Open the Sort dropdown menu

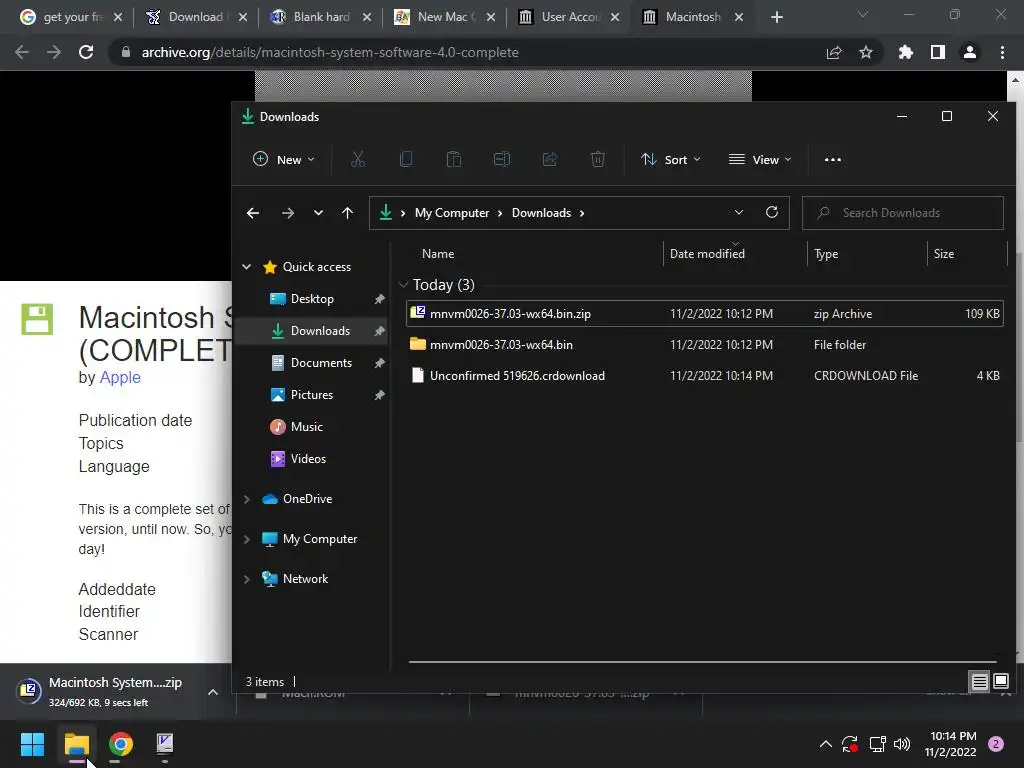(671, 159)
